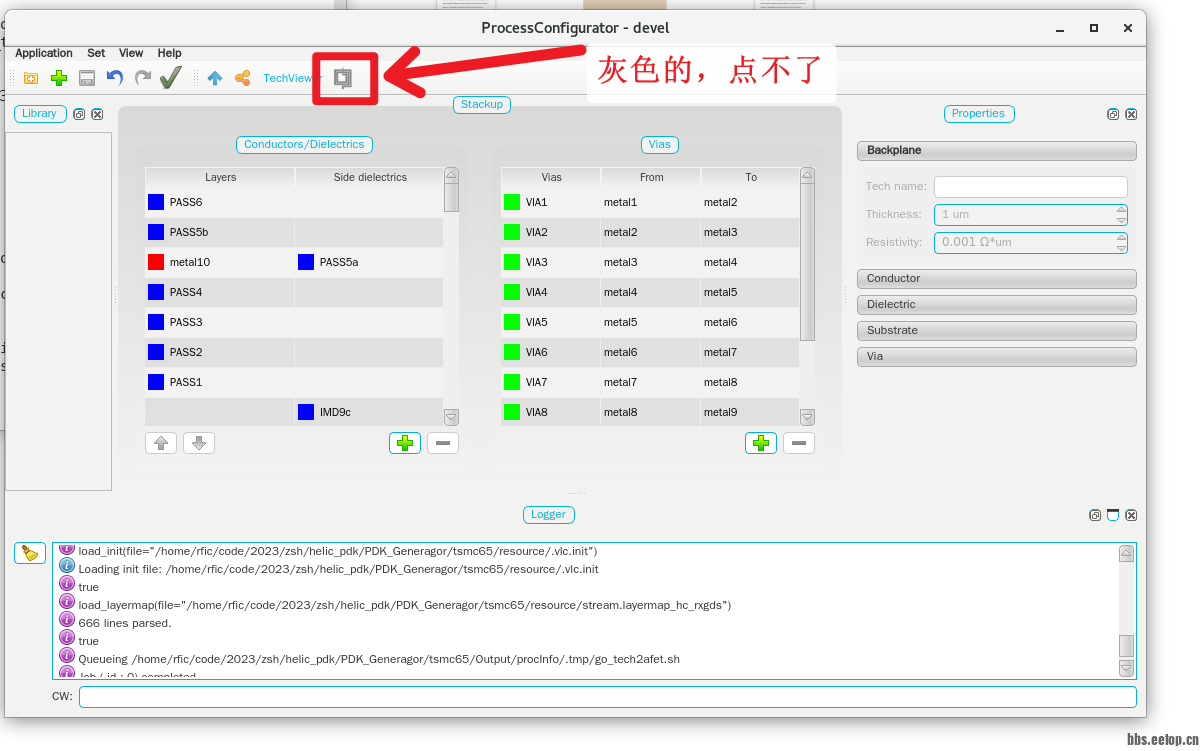Image resolution: width=1204 pixels, height=751 pixels.
Task: Click the CW command input field
Action: click(607, 696)
